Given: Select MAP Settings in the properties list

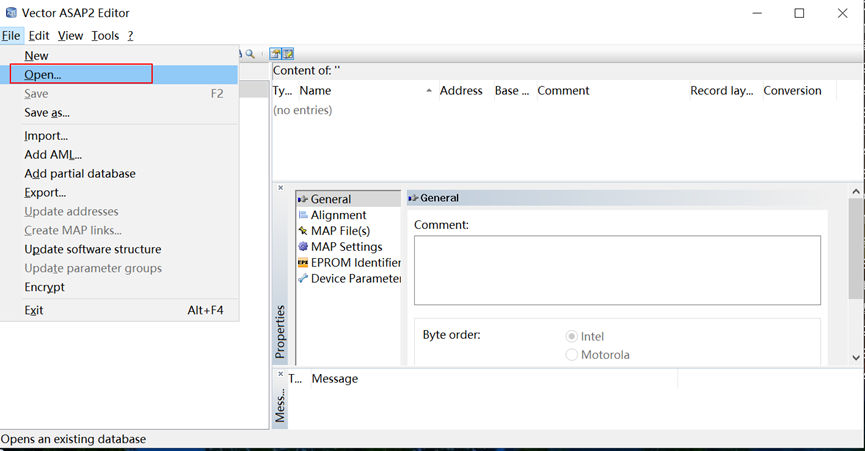Looking at the screenshot, I should [x=348, y=246].
